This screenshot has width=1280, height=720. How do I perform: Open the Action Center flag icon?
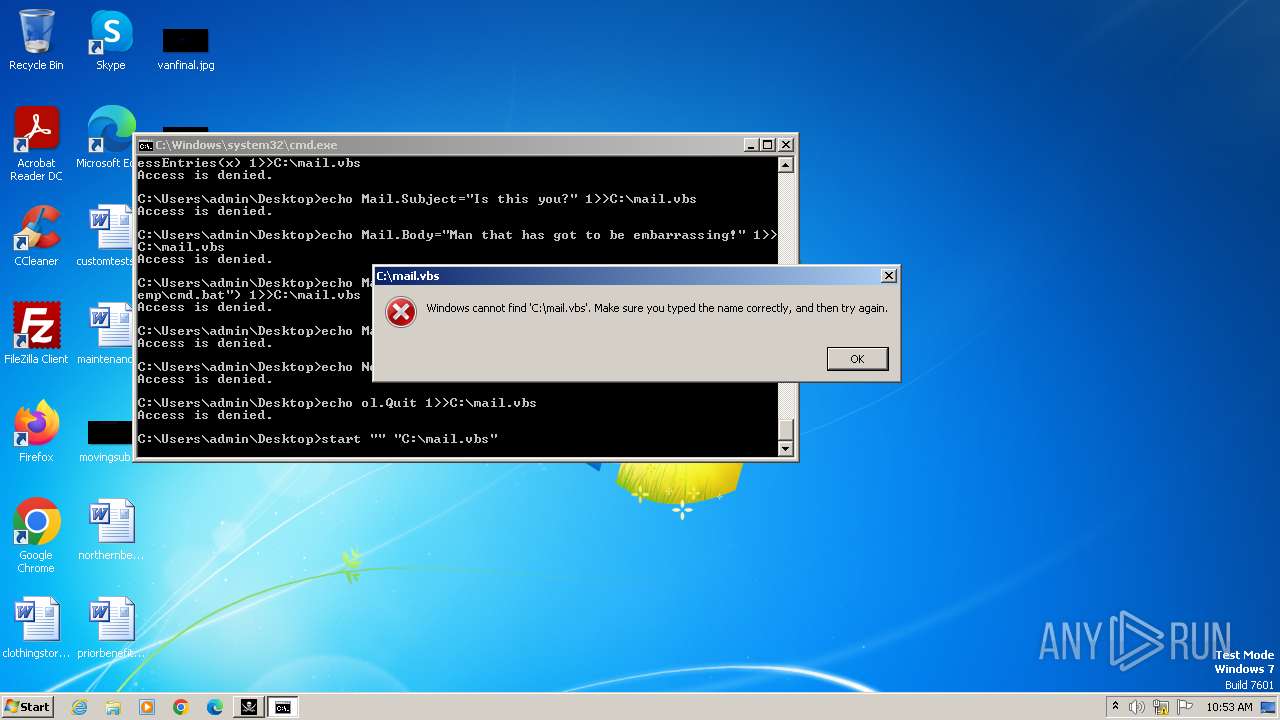point(1185,707)
